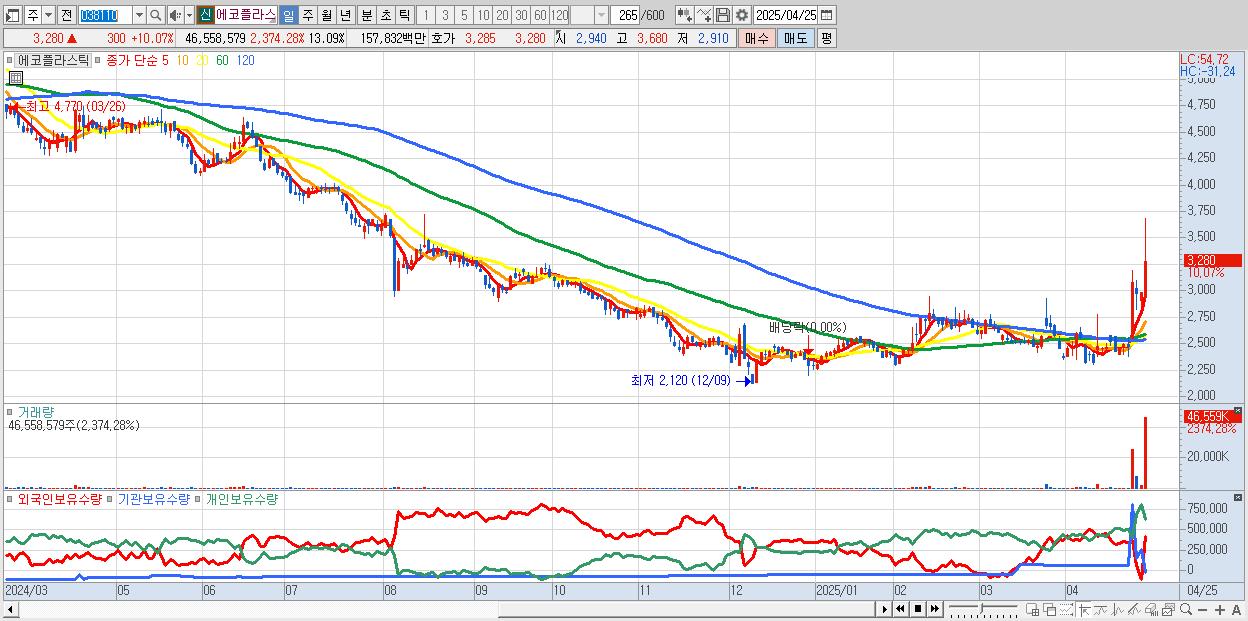
Task: Click the bar count field showing 265
Action: [625, 15]
